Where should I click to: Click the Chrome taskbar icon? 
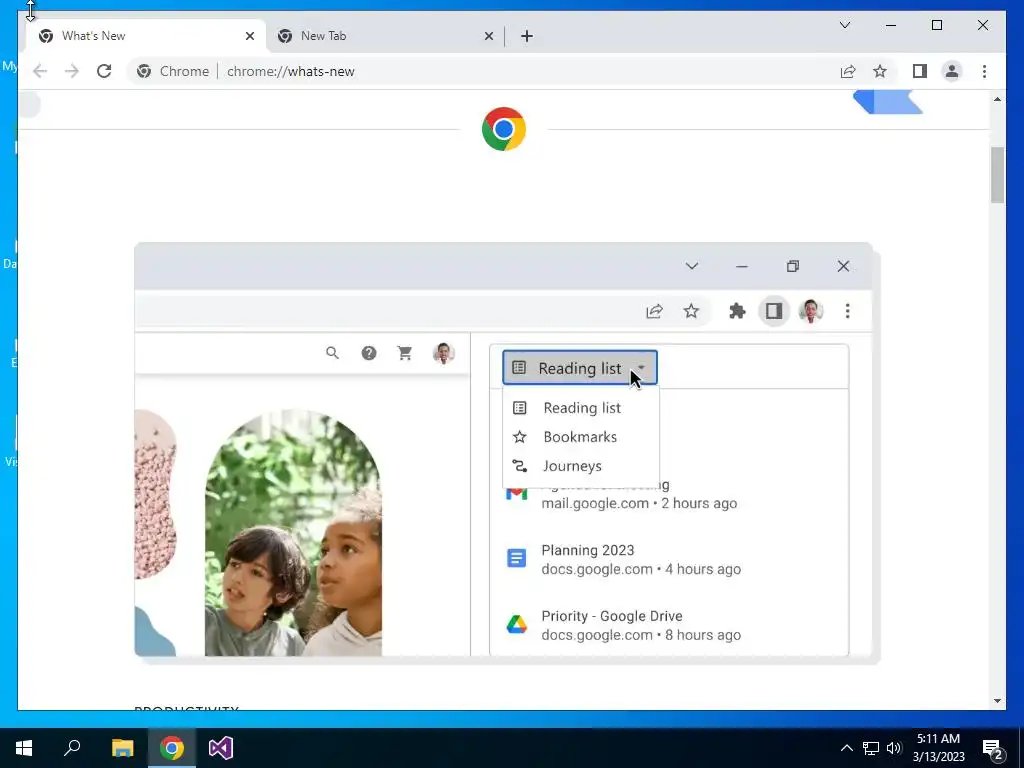(x=172, y=748)
